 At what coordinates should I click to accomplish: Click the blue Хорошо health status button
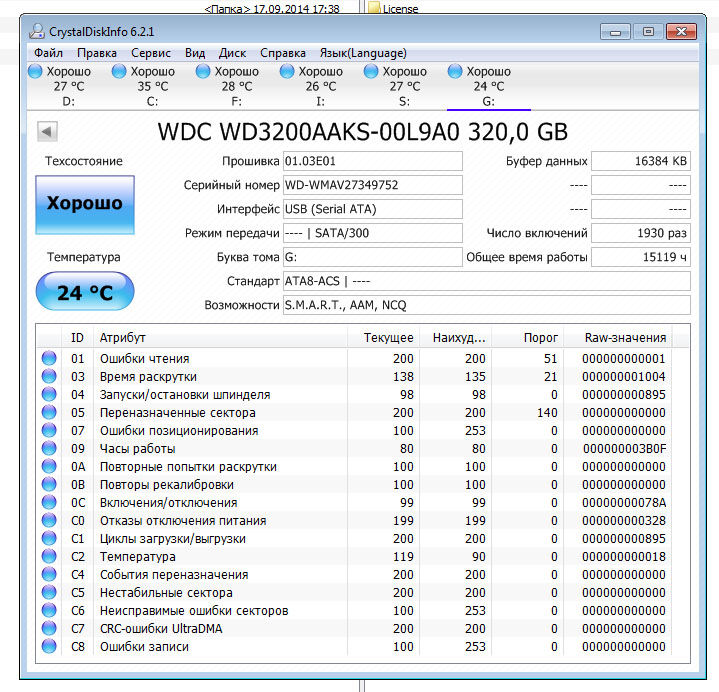coord(85,205)
